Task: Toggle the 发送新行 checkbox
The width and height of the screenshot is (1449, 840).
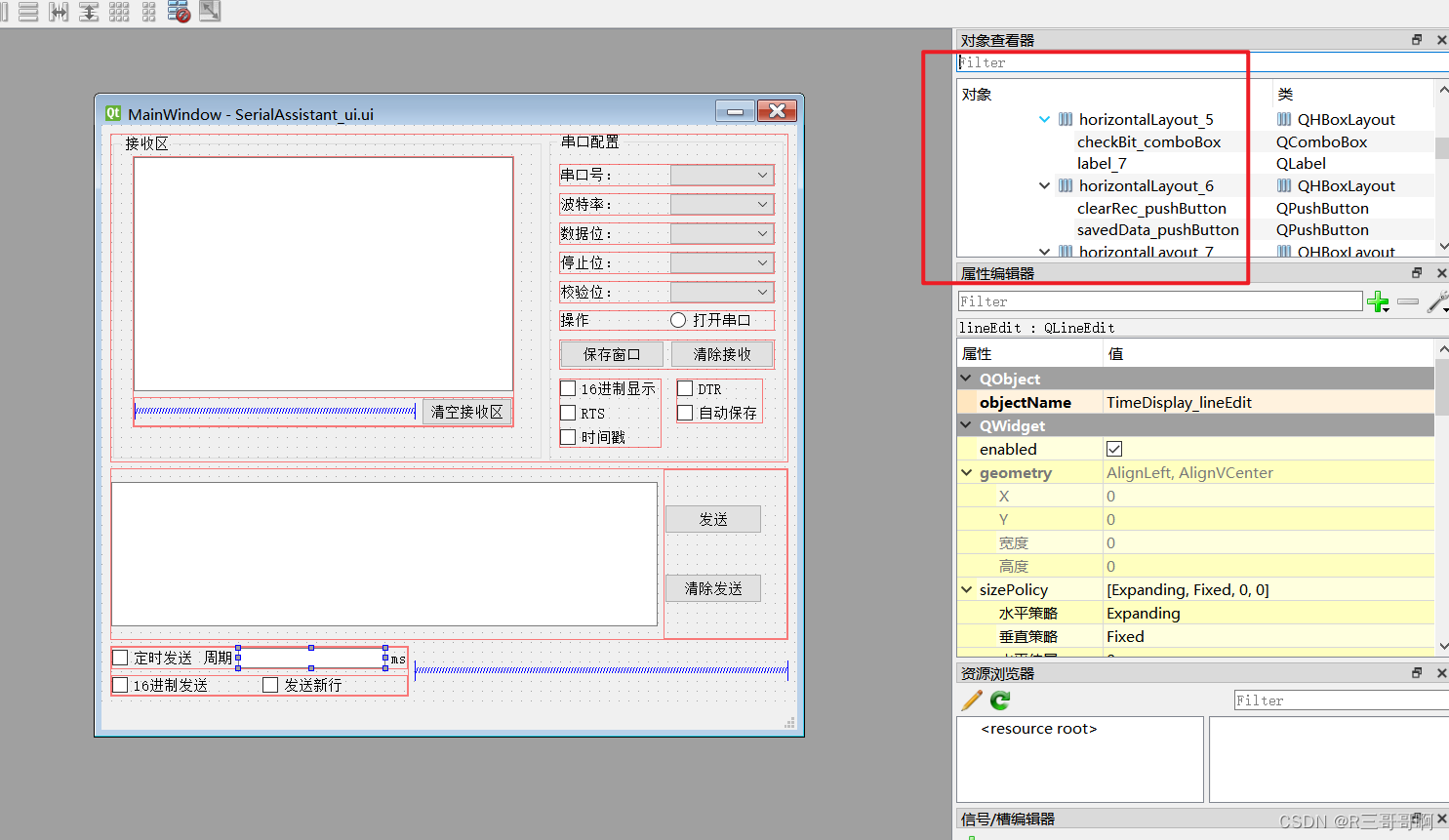Action: pyautogui.click(x=270, y=685)
